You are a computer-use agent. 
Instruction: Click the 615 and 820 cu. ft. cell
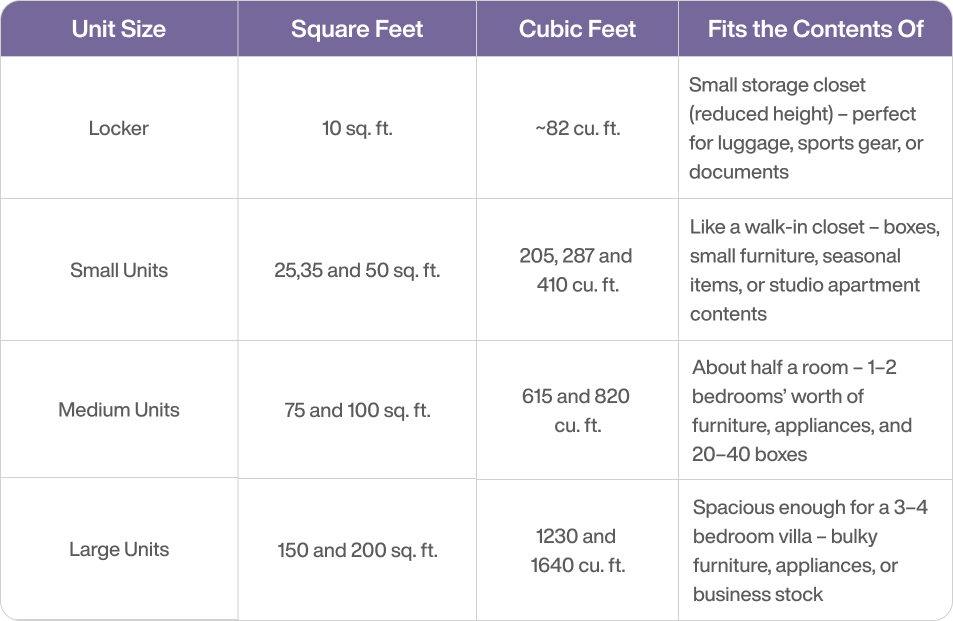click(577, 410)
